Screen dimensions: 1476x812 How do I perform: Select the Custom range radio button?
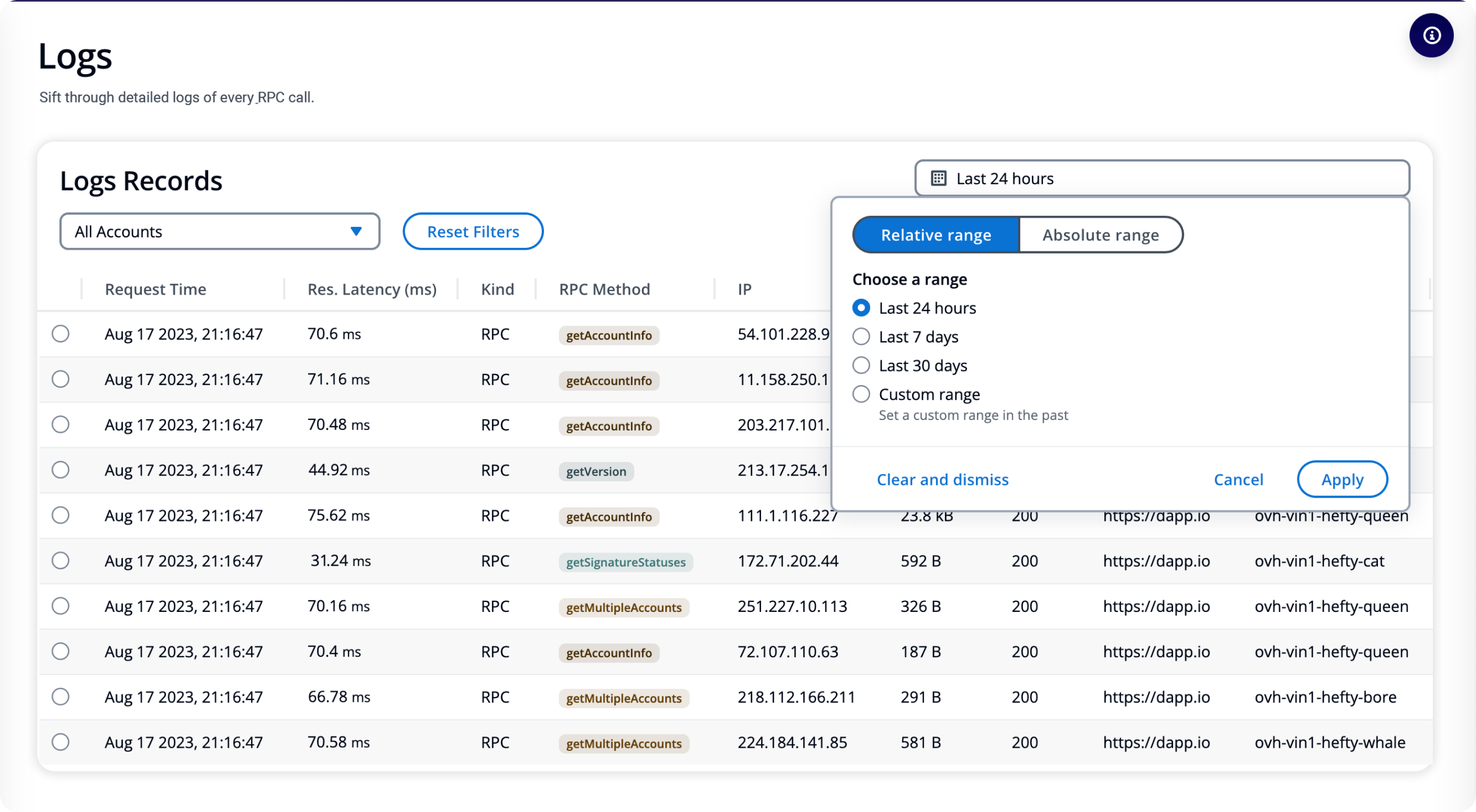coord(861,394)
